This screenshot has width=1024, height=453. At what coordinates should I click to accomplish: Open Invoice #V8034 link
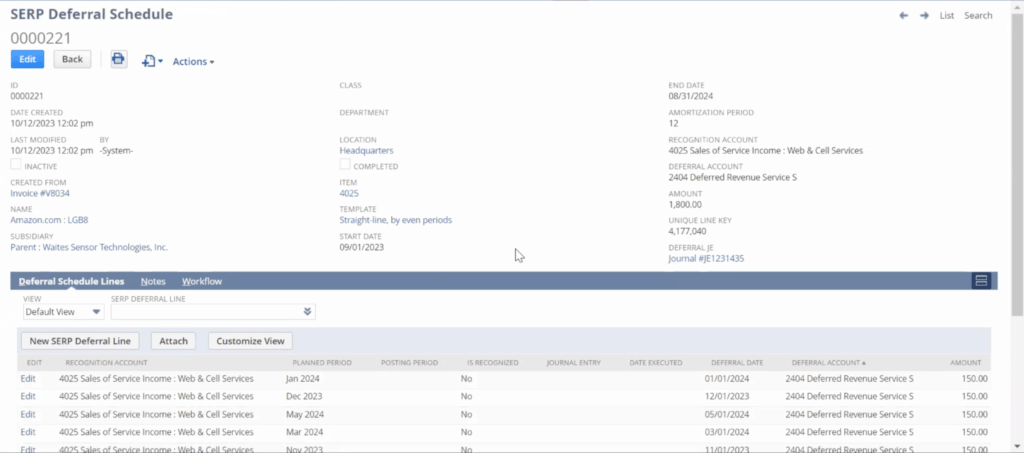click(x=40, y=193)
